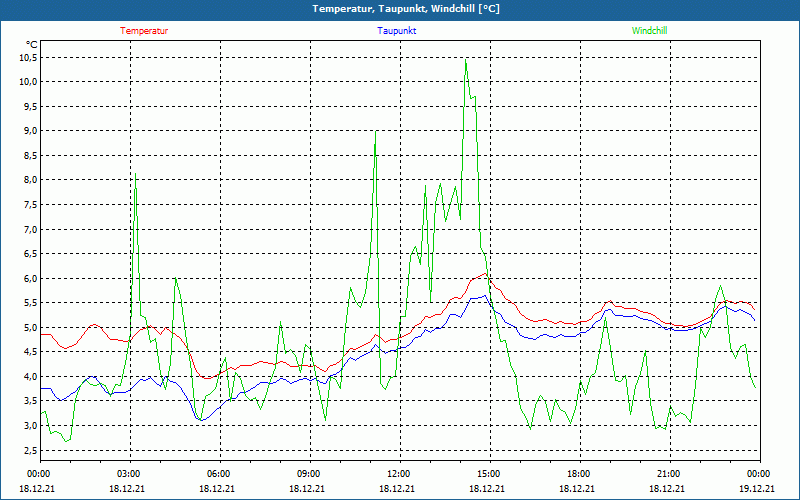The height and width of the screenshot is (500, 800).
Task: Click the '8,0' y-axis value
Action: [x=30, y=180]
